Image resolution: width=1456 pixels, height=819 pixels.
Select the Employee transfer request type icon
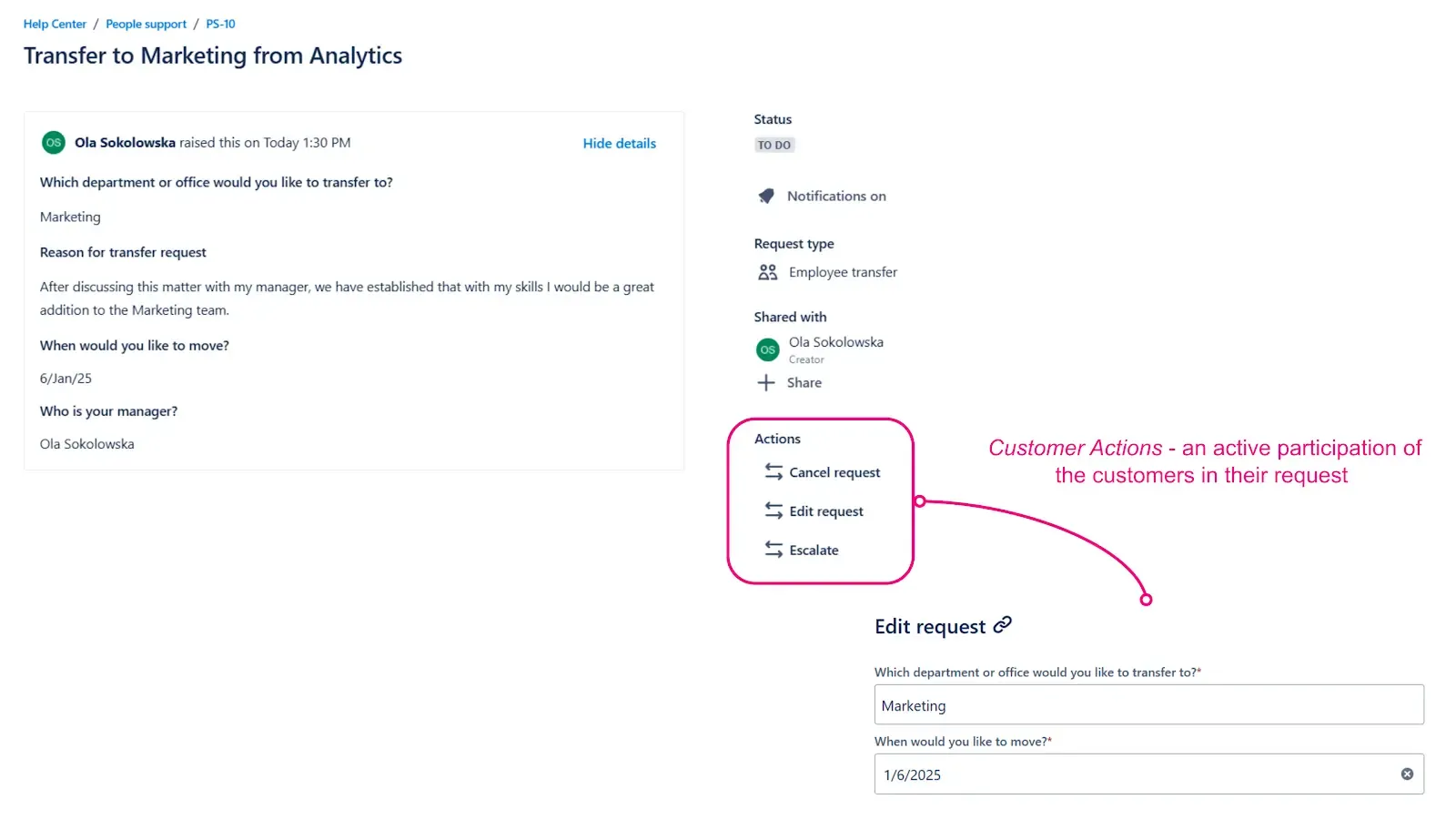767,271
